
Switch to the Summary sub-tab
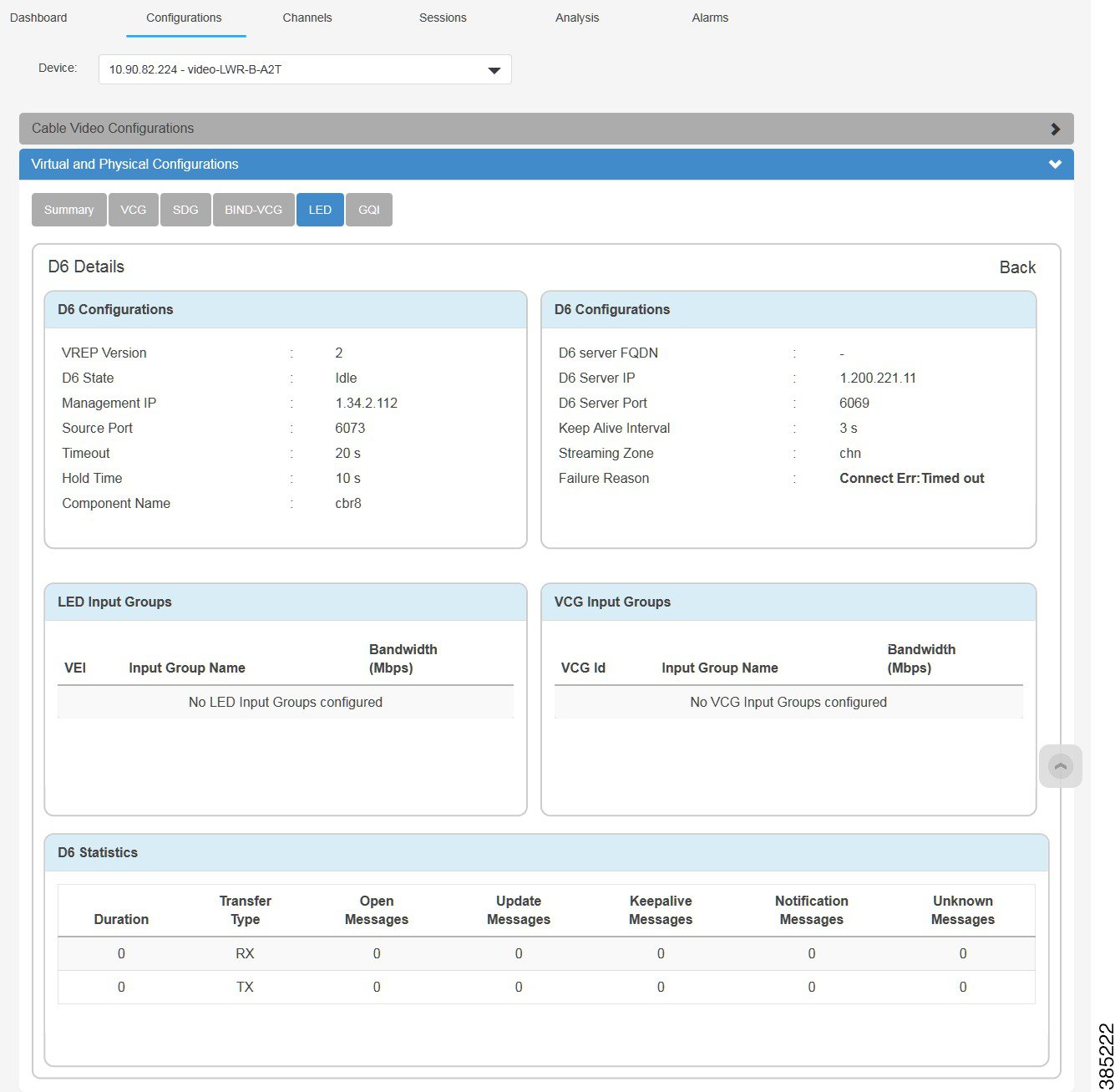pos(68,209)
